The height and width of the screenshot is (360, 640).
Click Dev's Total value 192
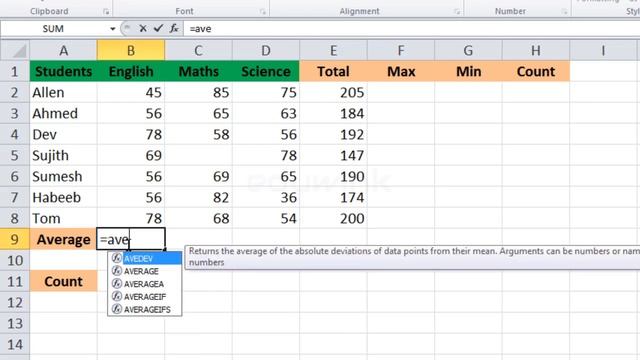[x=333, y=134]
